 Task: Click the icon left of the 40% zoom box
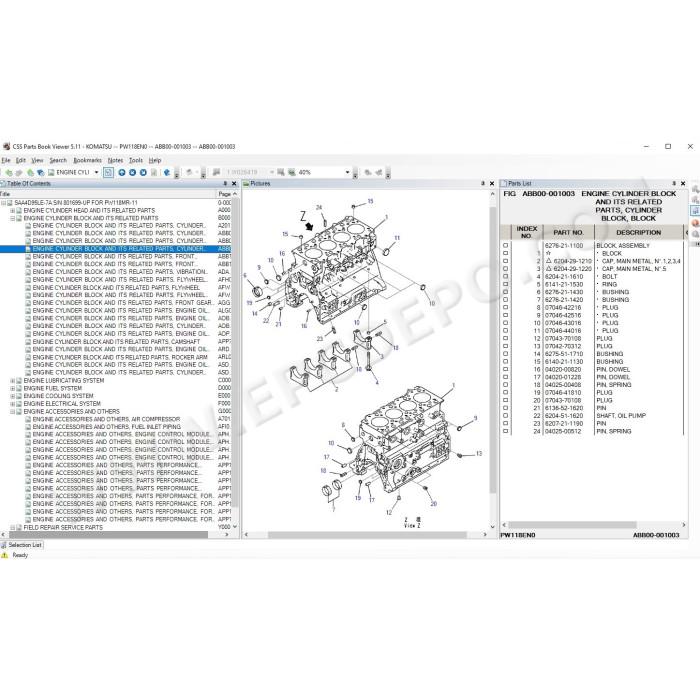pos(292,172)
